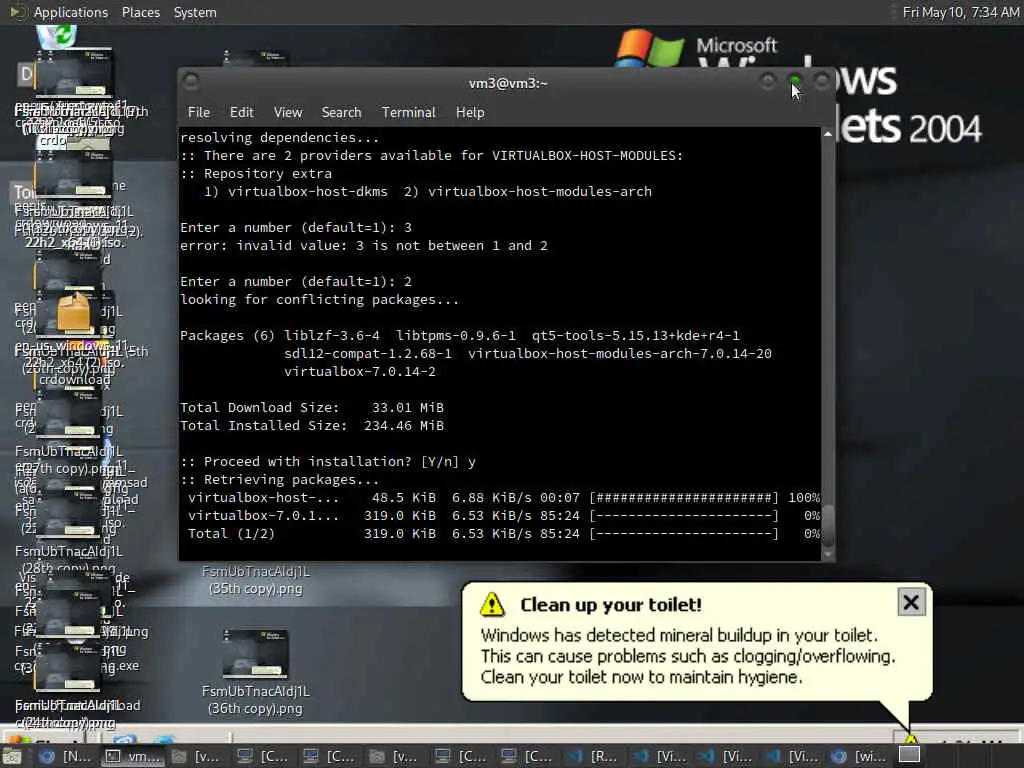The height and width of the screenshot is (768, 1024).
Task: Click the 'Clean up your toilet!' balloon title
Action: 611,605
